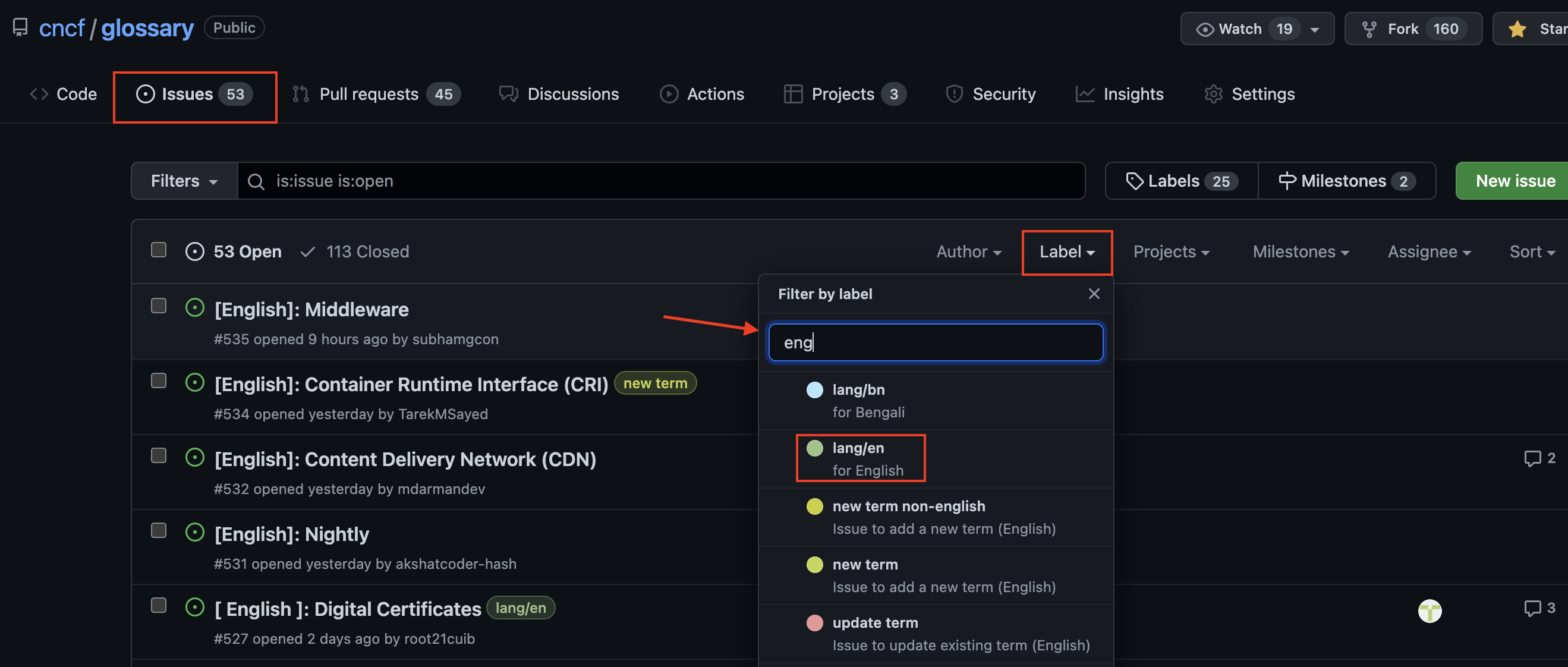1568x667 pixels.
Task: Click the New issue button
Action: pos(1516,179)
